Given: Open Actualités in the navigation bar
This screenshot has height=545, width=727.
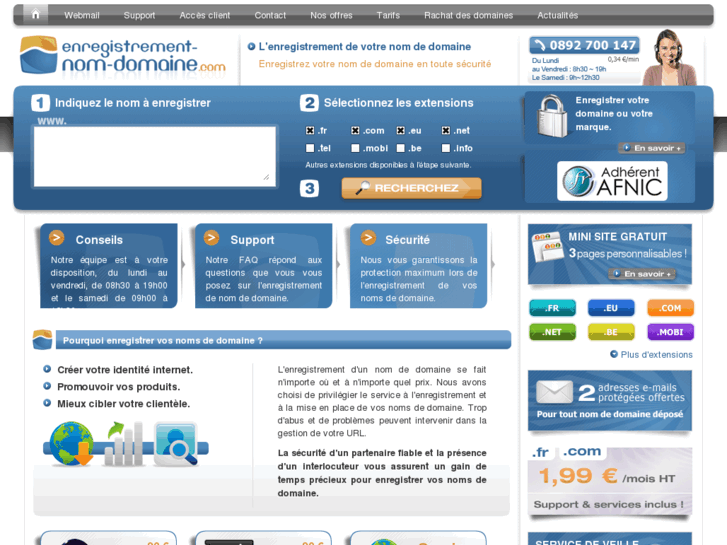Looking at the screenshot, I should pyautogui.click(x=557, y=15).
